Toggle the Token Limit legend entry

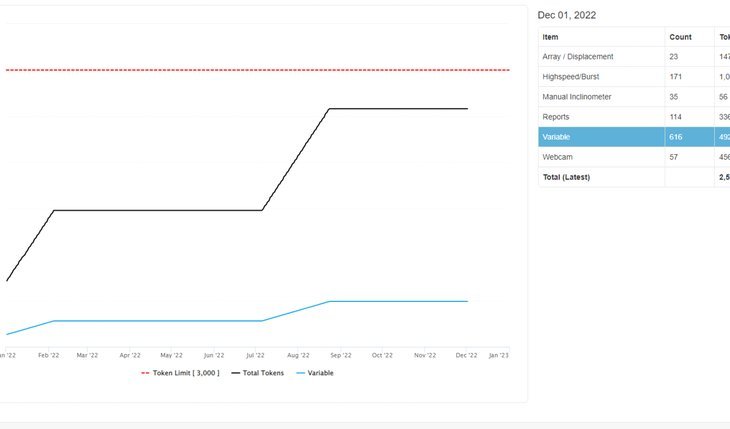pyautogui.click(x=180, y=373)
